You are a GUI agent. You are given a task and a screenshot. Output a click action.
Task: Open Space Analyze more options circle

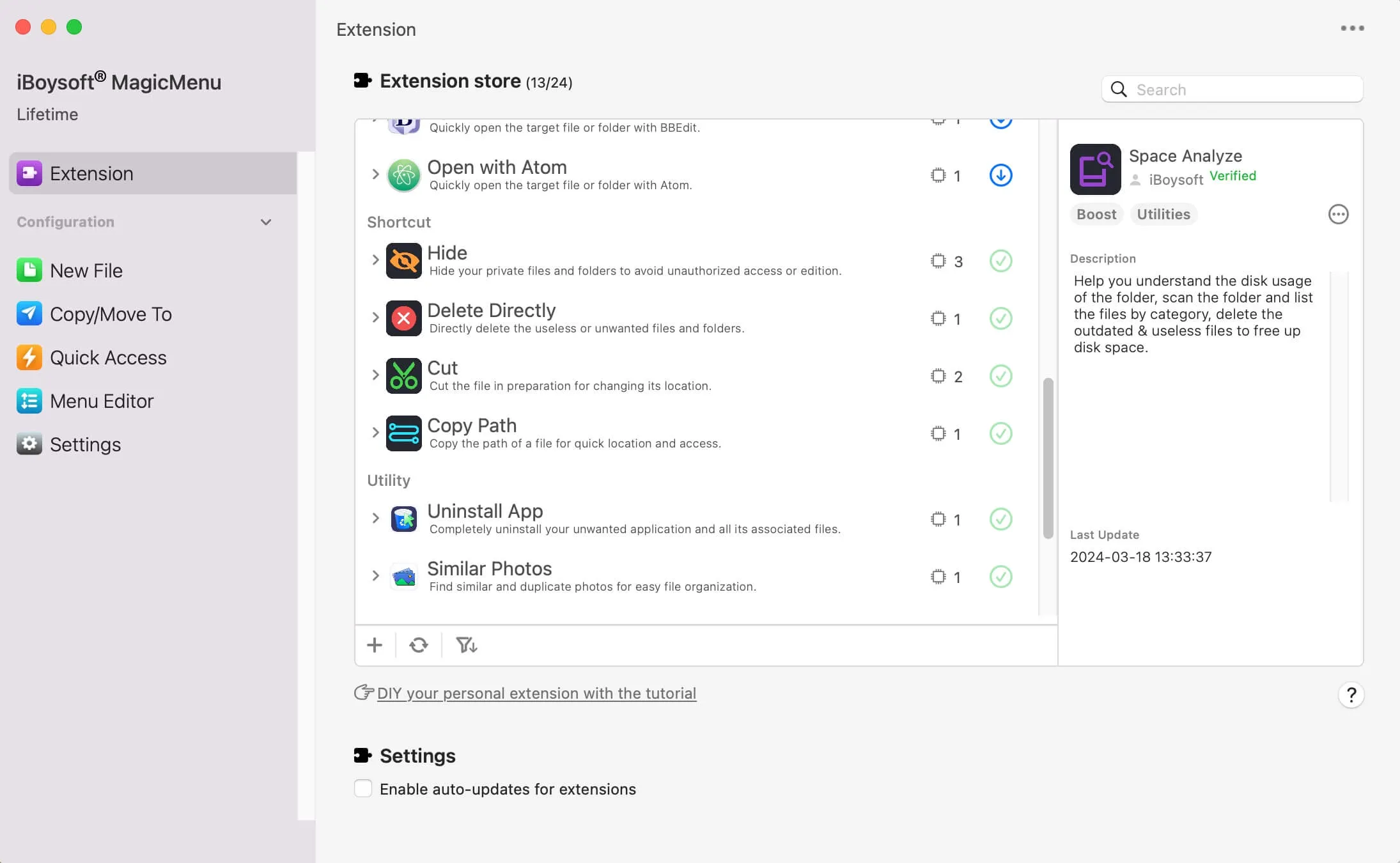(x=1338, y=214)
